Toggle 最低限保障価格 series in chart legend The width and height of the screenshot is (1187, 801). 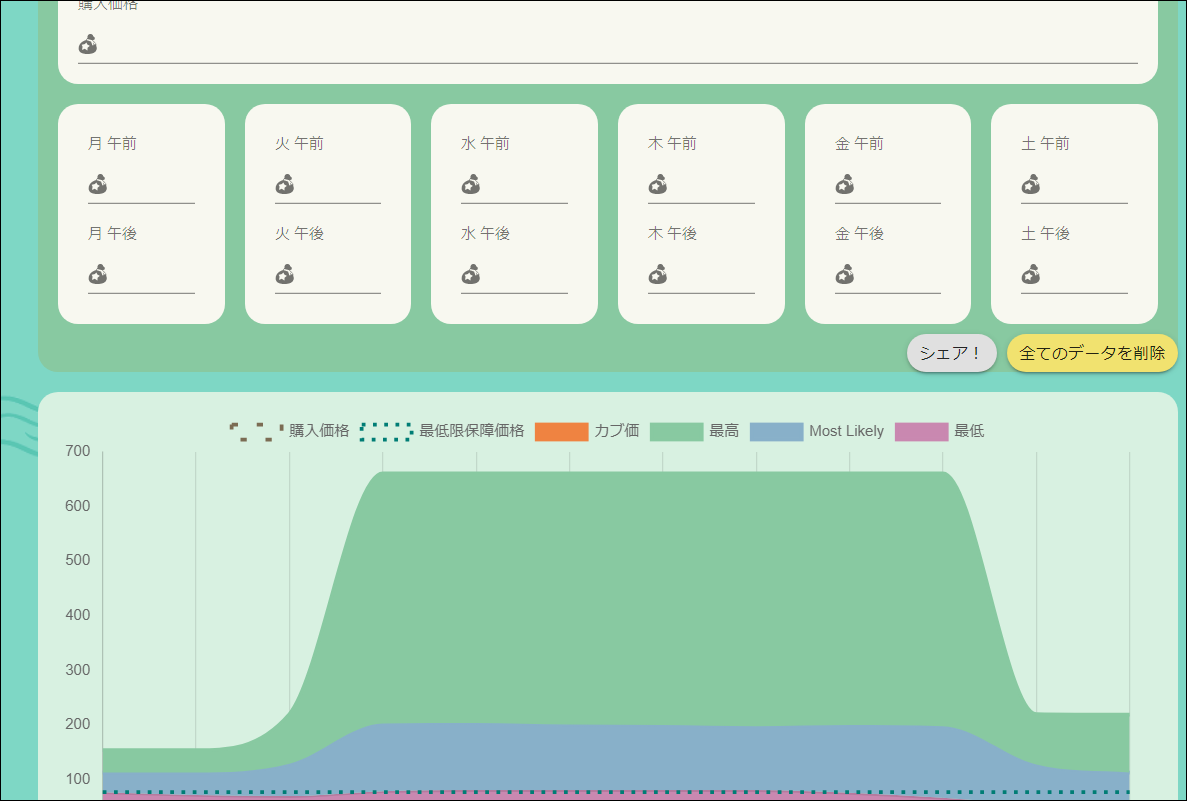(441, 431)
